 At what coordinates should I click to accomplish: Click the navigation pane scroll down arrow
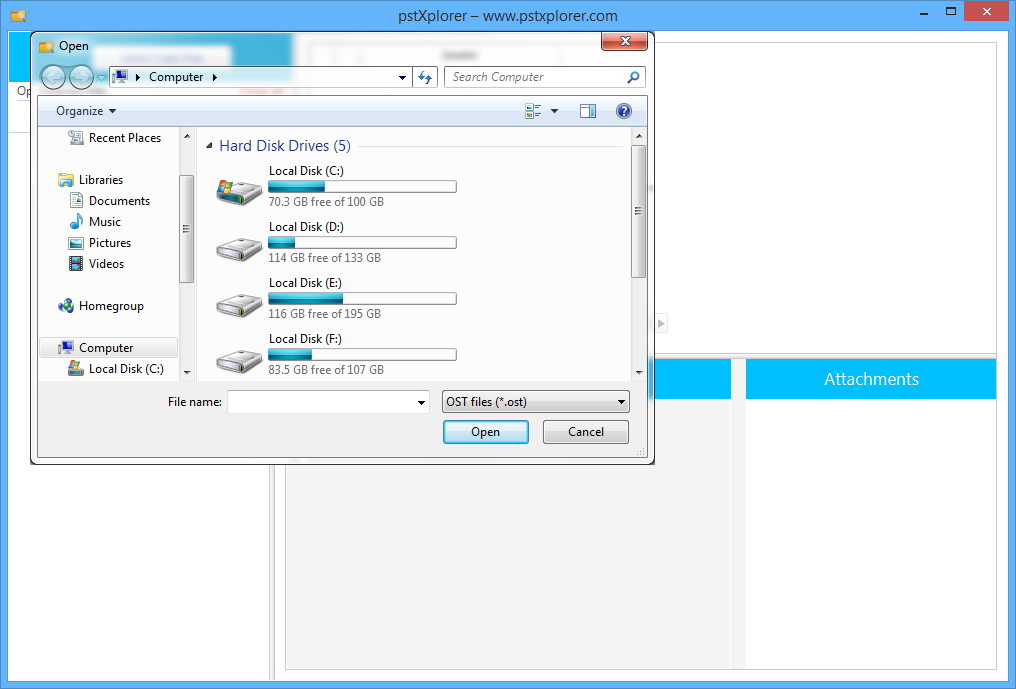tap(187, 373)
